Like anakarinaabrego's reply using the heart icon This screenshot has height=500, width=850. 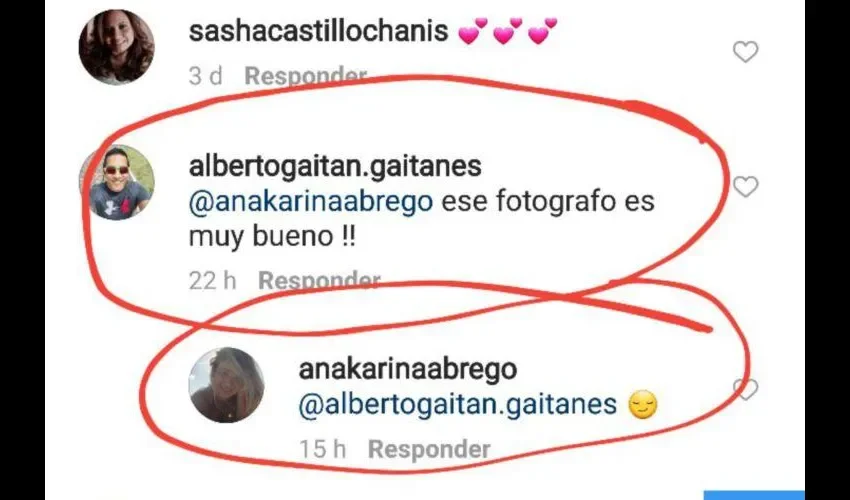click(x=745, y=389)
